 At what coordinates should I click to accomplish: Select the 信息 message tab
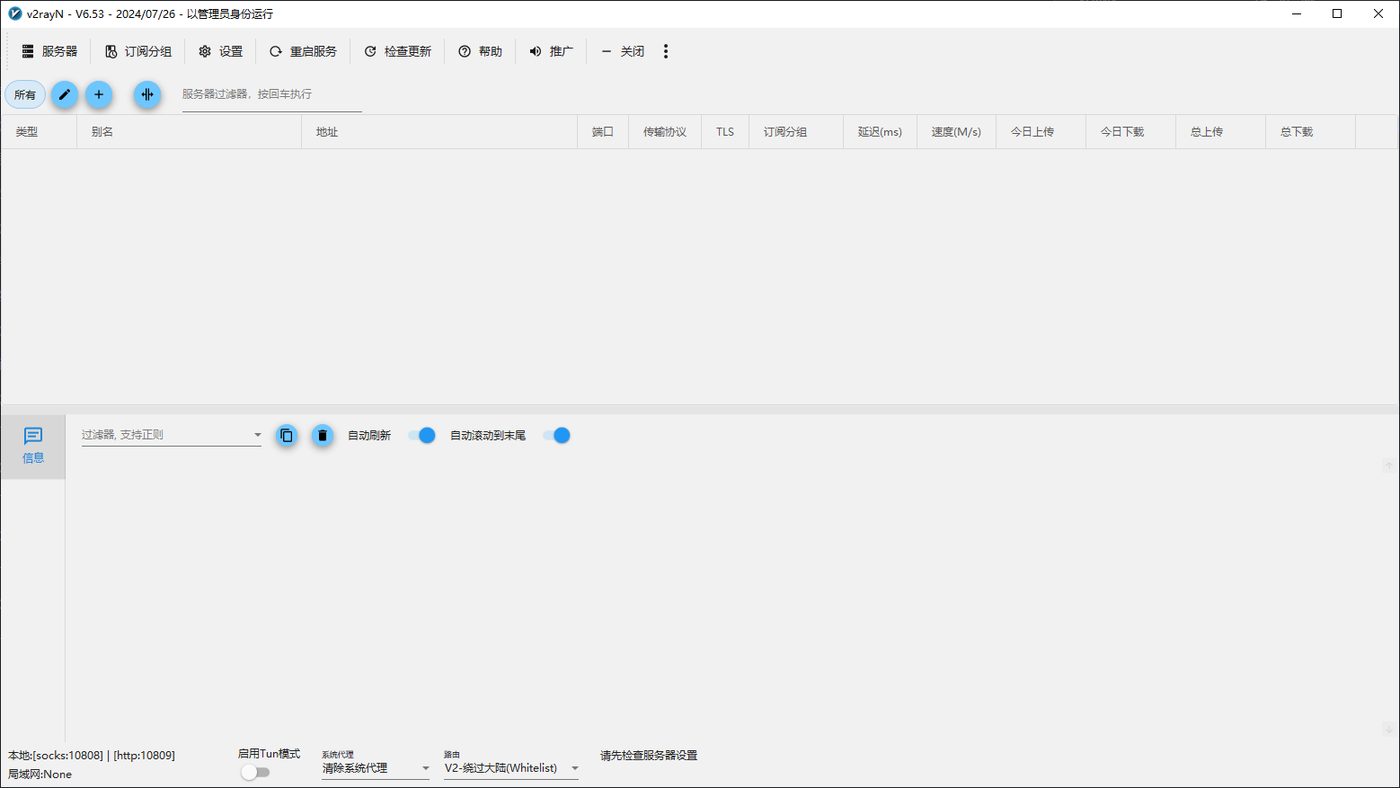click(33, 446)
